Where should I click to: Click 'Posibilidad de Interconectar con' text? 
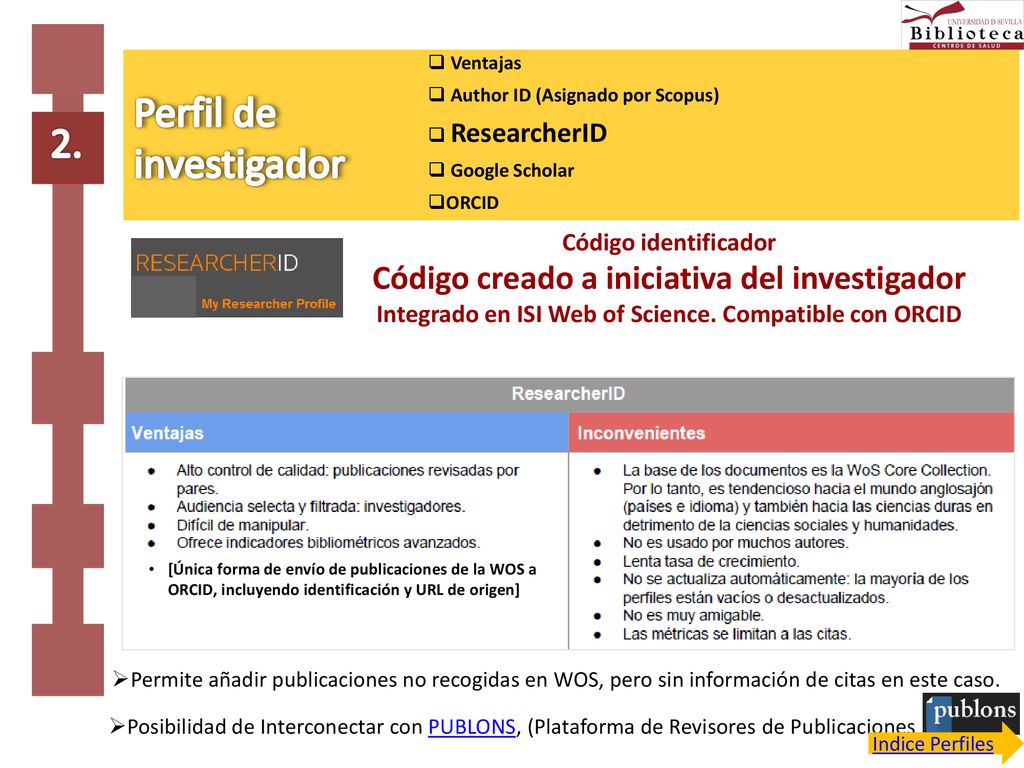[x=274, y=727]
